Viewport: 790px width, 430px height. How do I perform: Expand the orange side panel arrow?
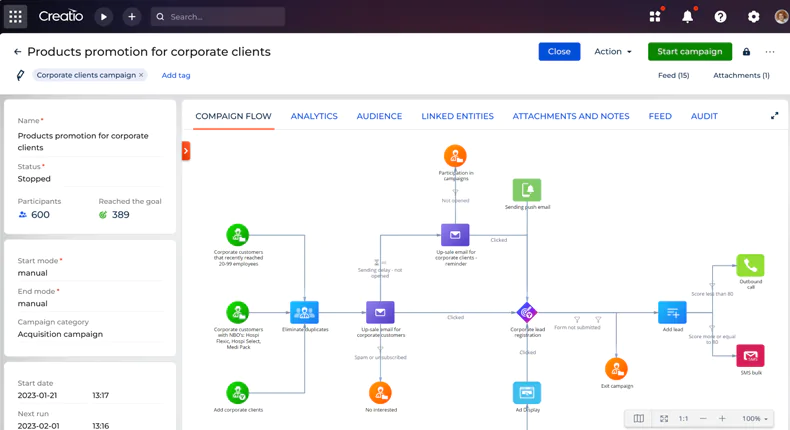click(186, 151)
